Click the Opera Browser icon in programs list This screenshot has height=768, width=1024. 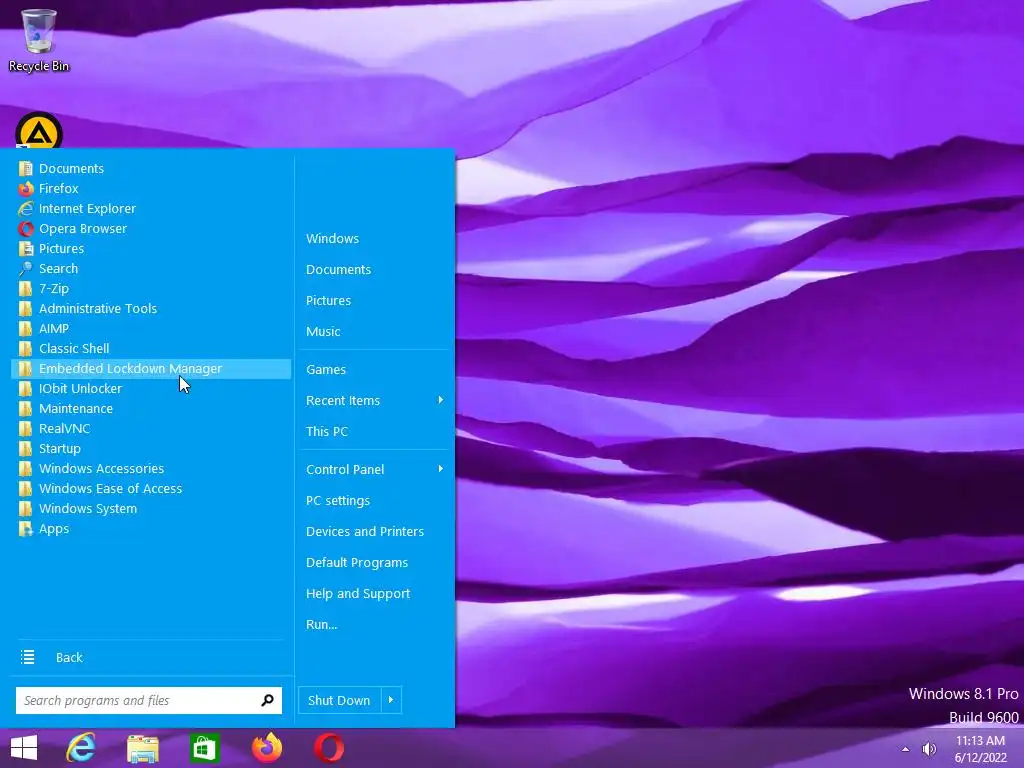click(x=25, y=229)
